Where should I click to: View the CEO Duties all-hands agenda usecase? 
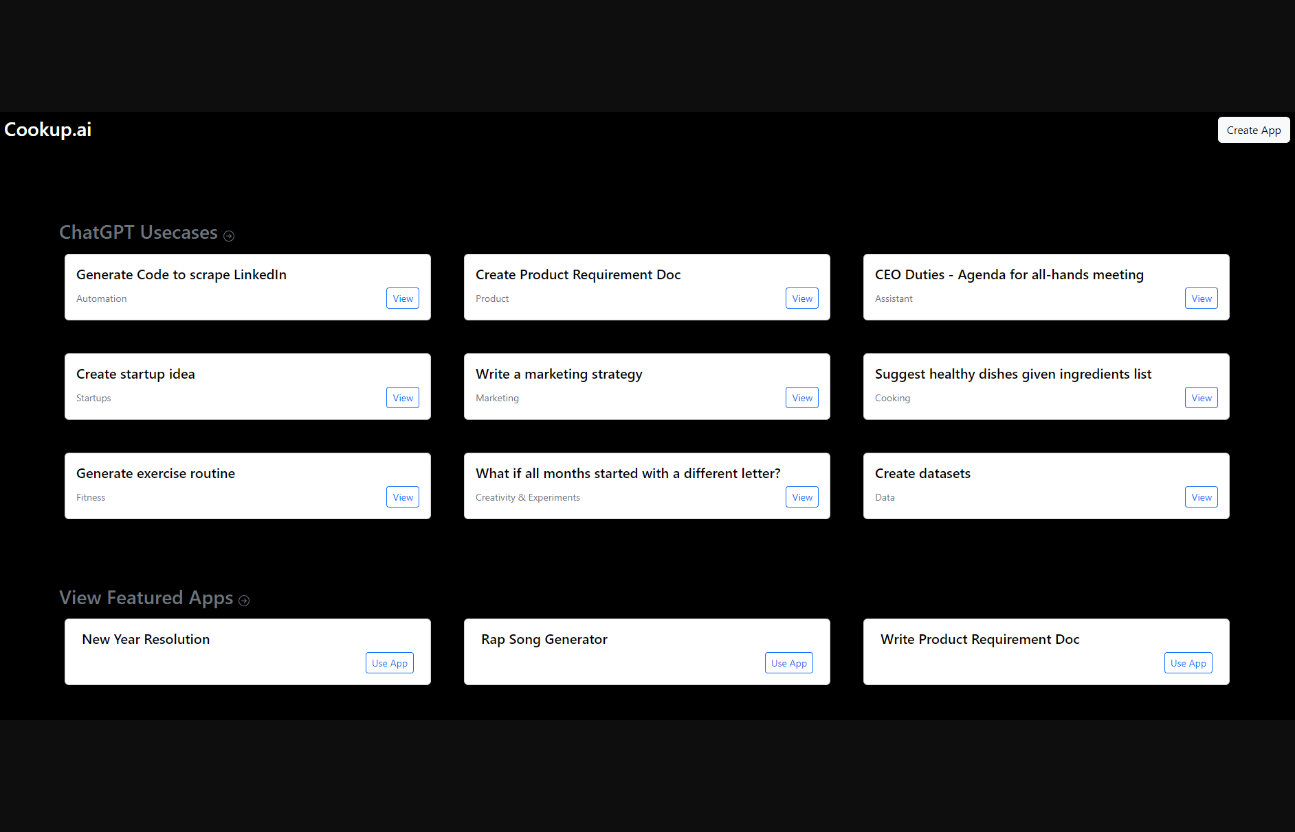(x=1201, y=298)
